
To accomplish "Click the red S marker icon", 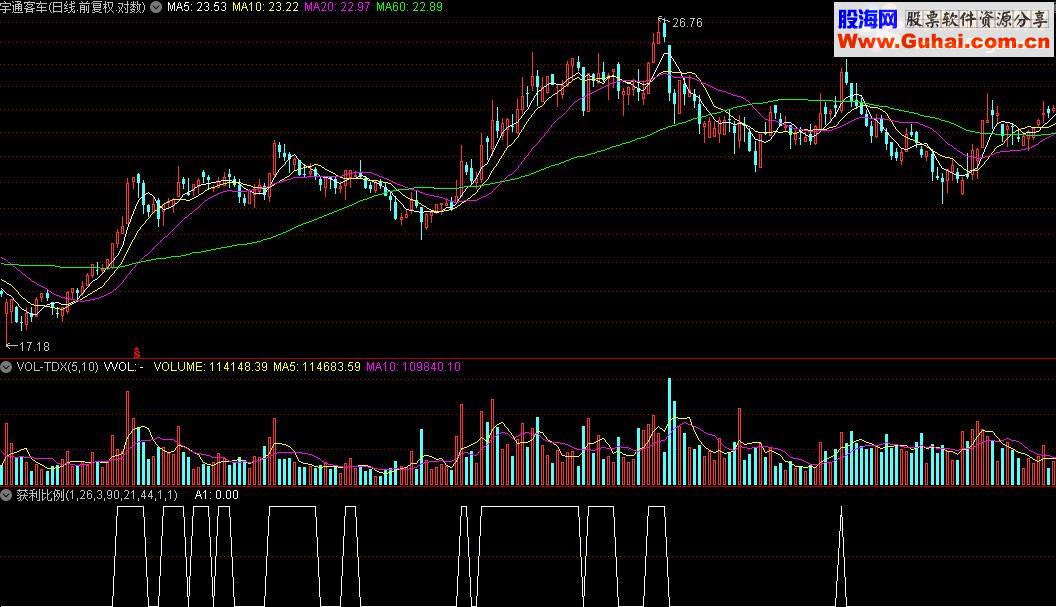I will pos(137,353).
